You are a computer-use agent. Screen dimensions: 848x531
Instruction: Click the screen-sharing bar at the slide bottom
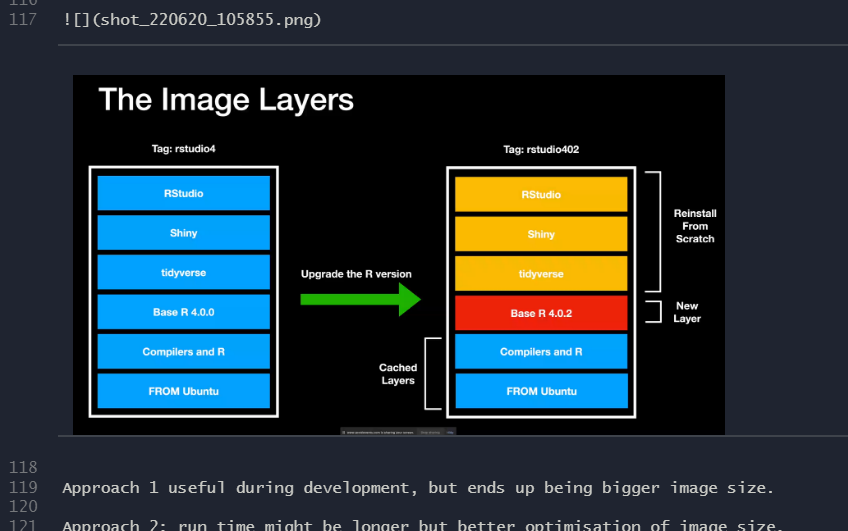(398, 432)
